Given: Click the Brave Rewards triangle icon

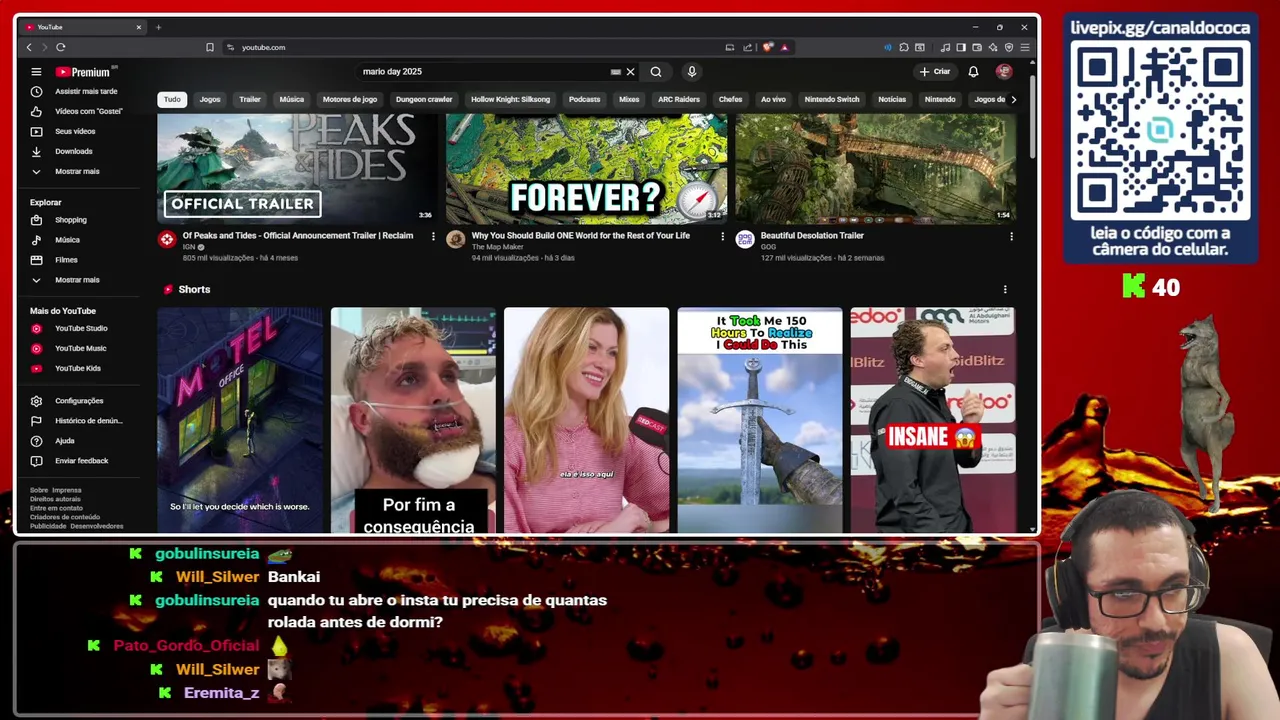Looking at the screenshot, I should [784, 47].
